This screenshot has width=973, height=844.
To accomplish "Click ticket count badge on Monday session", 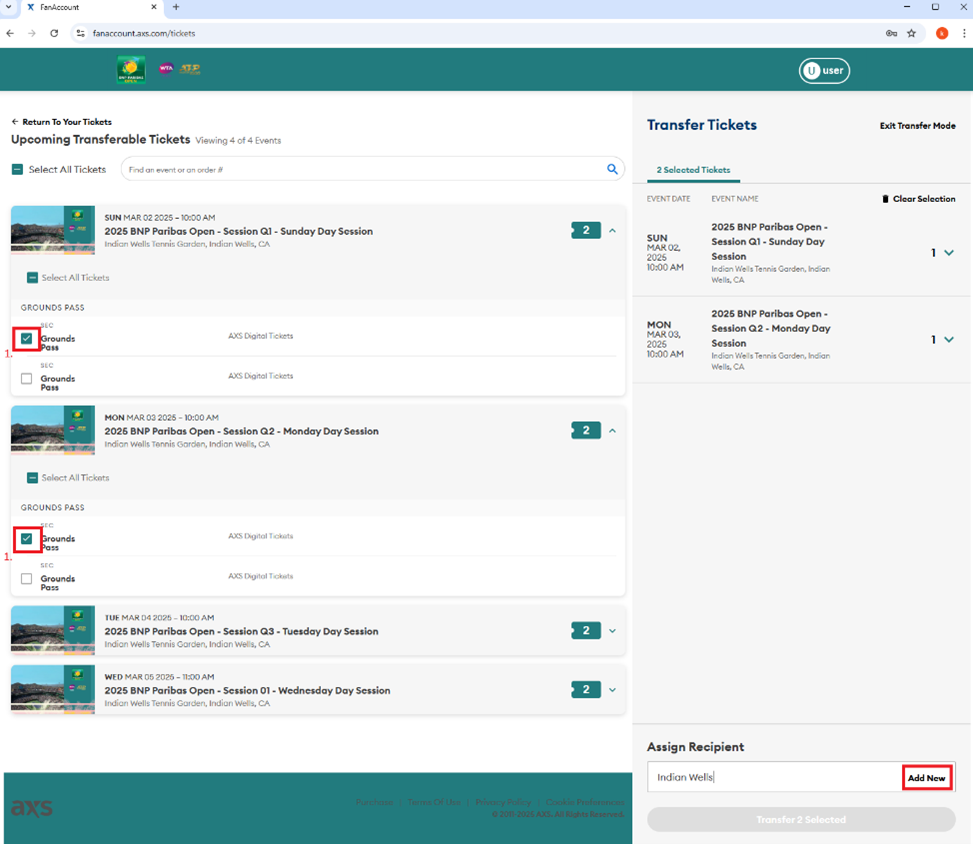I will coord(586,431).
